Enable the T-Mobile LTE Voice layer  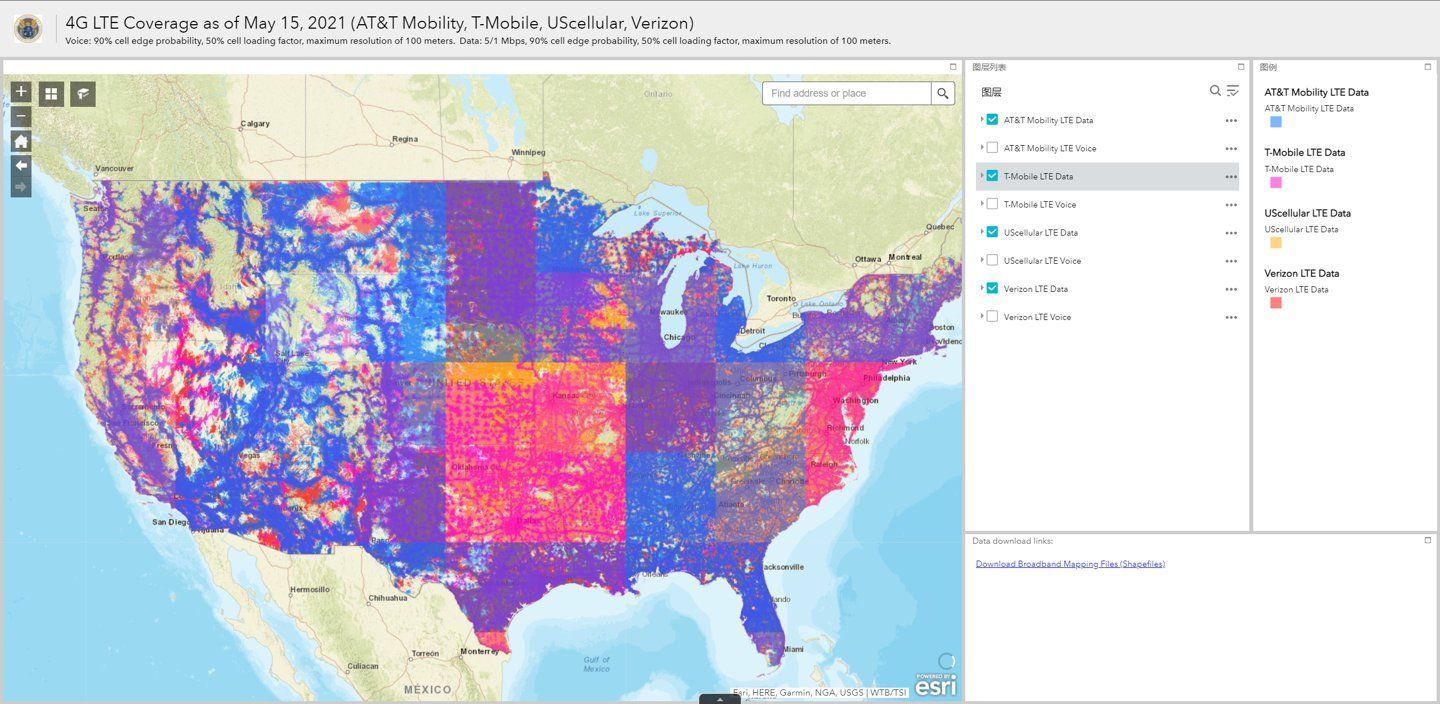(992, 204)
